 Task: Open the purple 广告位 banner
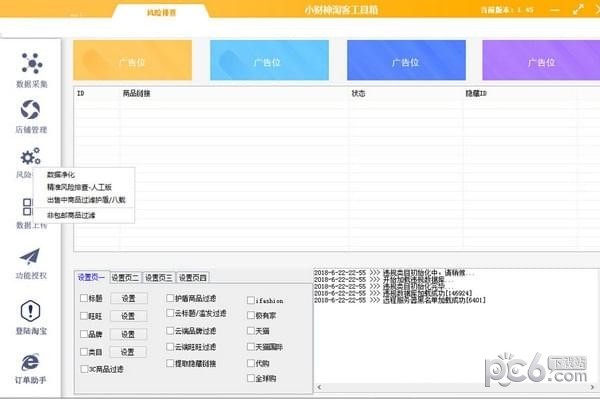point(541,60)
